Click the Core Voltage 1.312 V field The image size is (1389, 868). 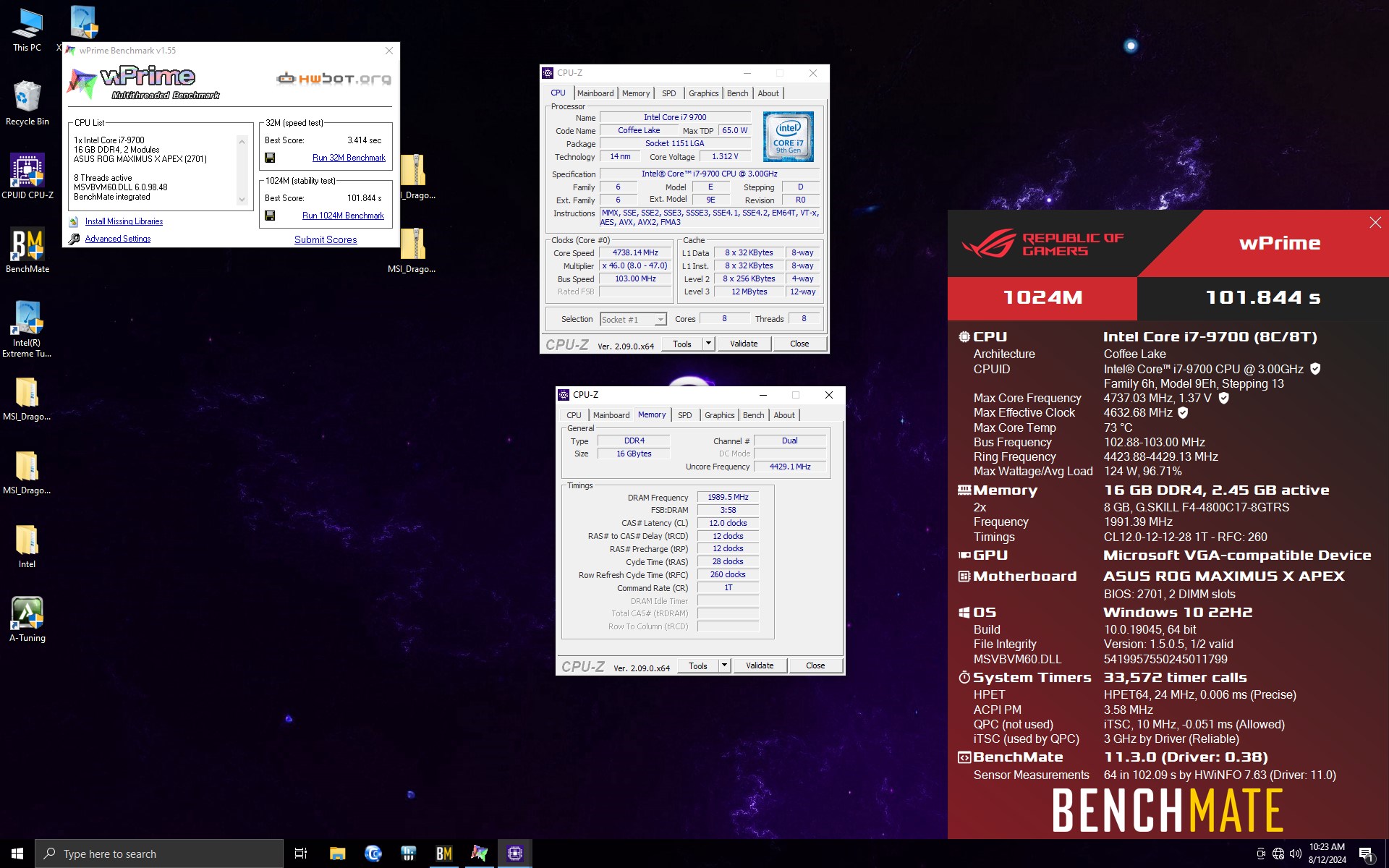(725, 157)
